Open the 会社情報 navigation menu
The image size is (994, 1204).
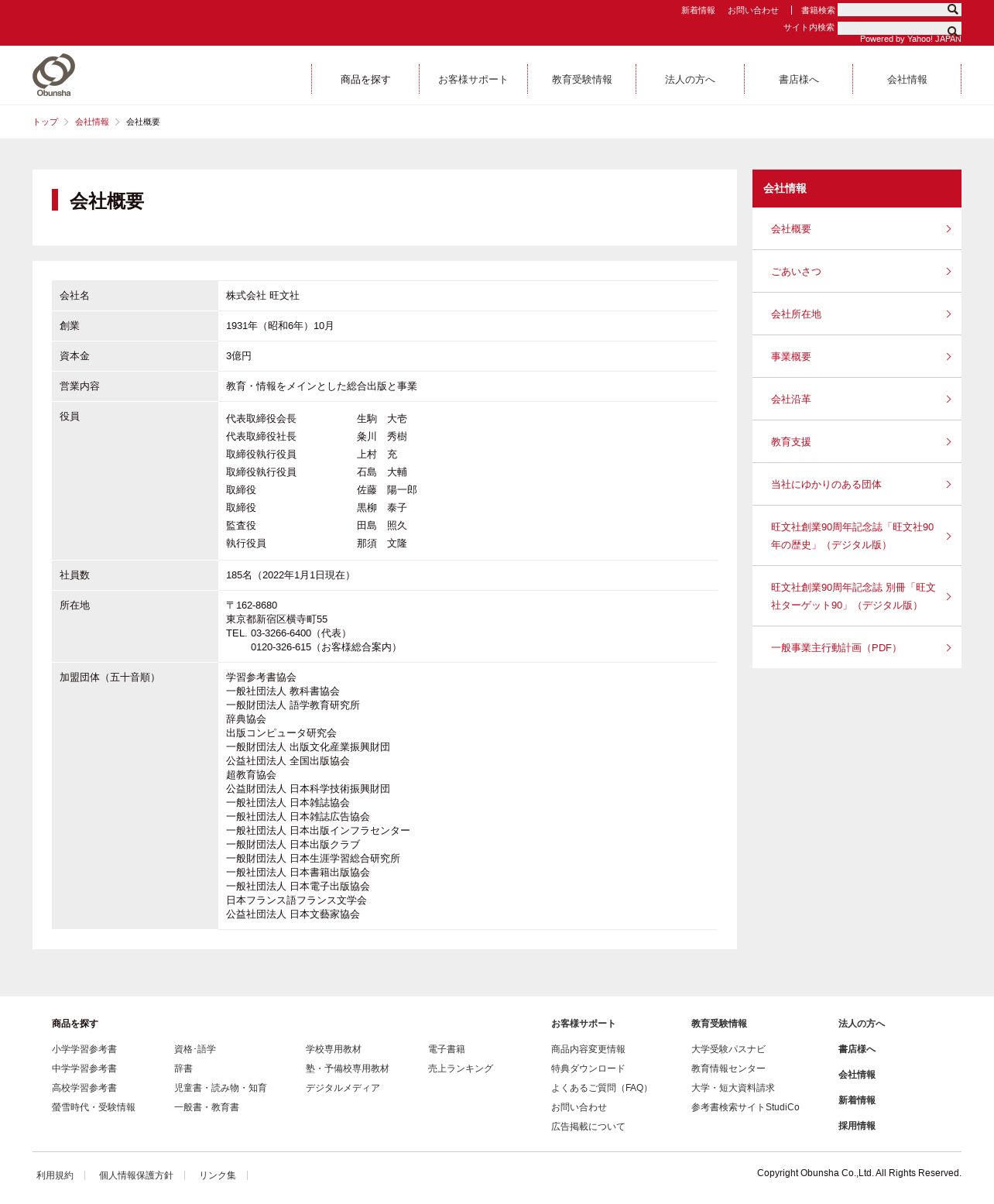[x=907, y=80]
